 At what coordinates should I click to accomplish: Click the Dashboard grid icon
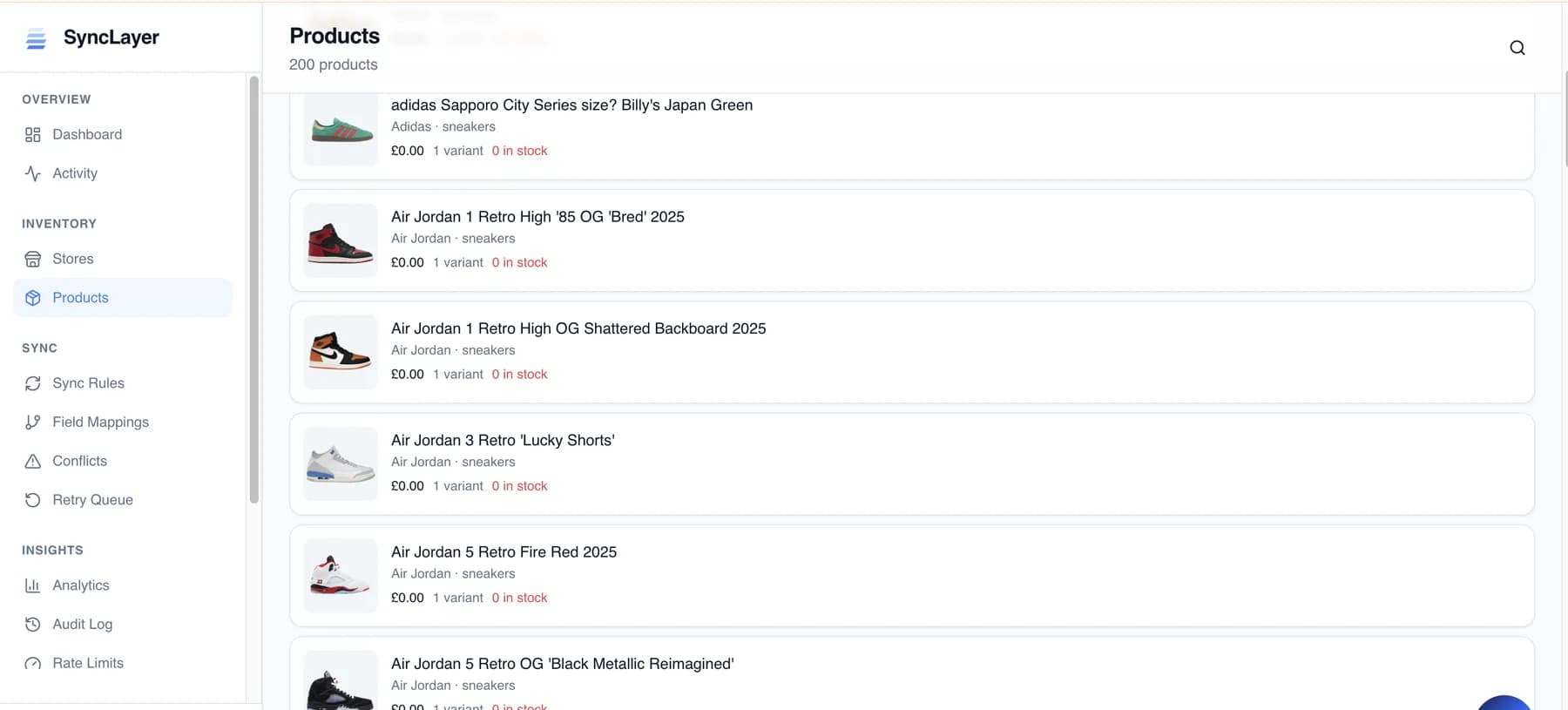click(x=33, y=134)
